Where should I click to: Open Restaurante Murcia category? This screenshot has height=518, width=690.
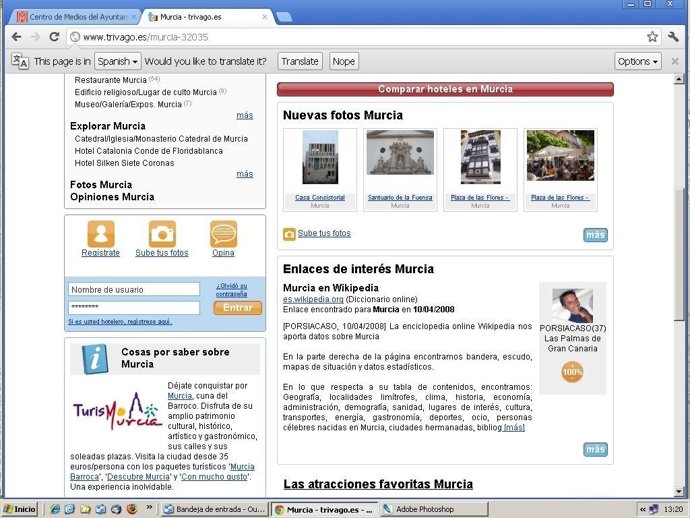(x=110, y=80)
